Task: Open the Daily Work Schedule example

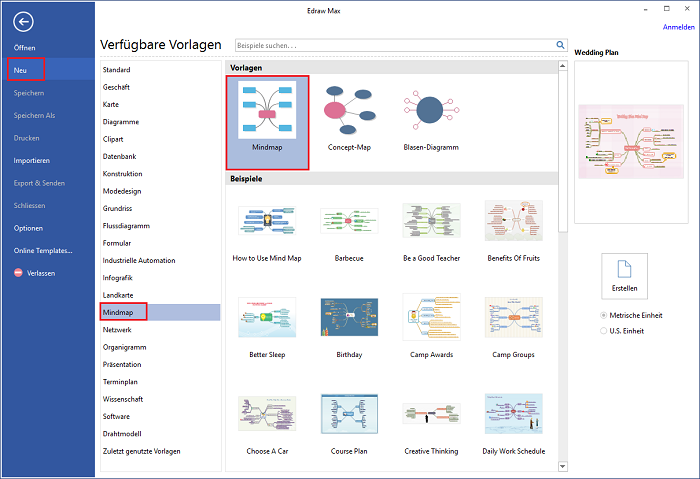Action: 513,414
